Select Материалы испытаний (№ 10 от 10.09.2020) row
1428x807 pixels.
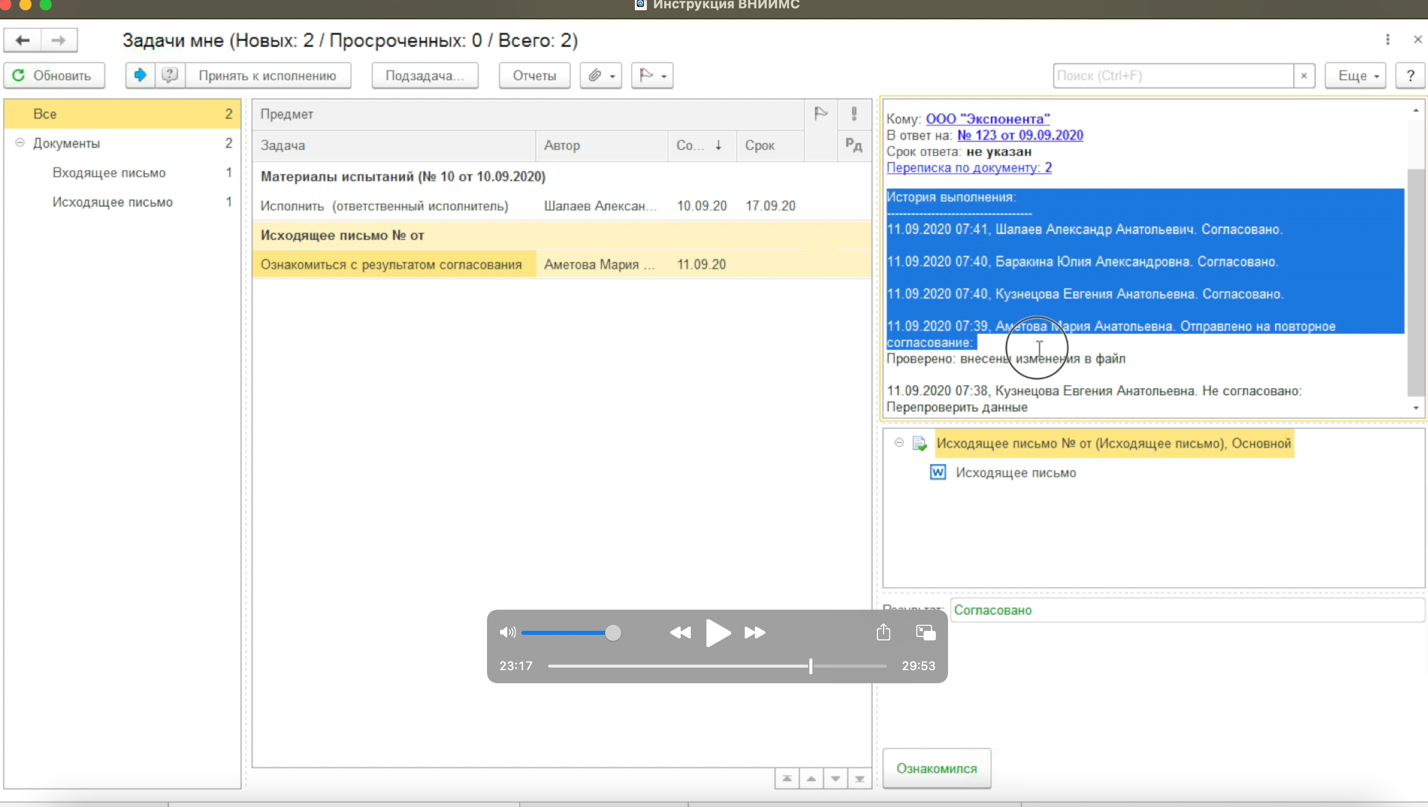pyautogui.click(x=561, y=176)
